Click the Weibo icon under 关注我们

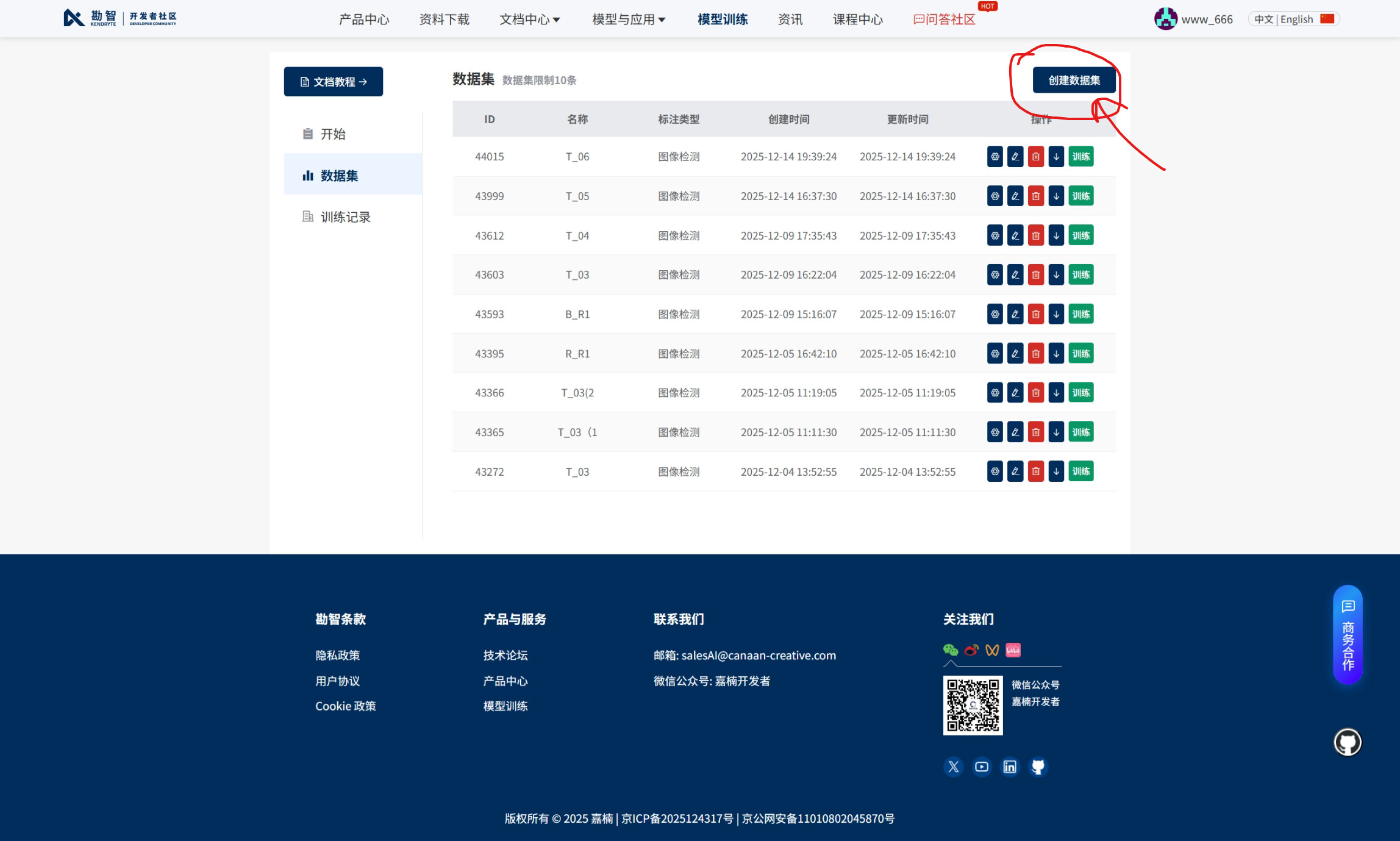pos(971,650)
